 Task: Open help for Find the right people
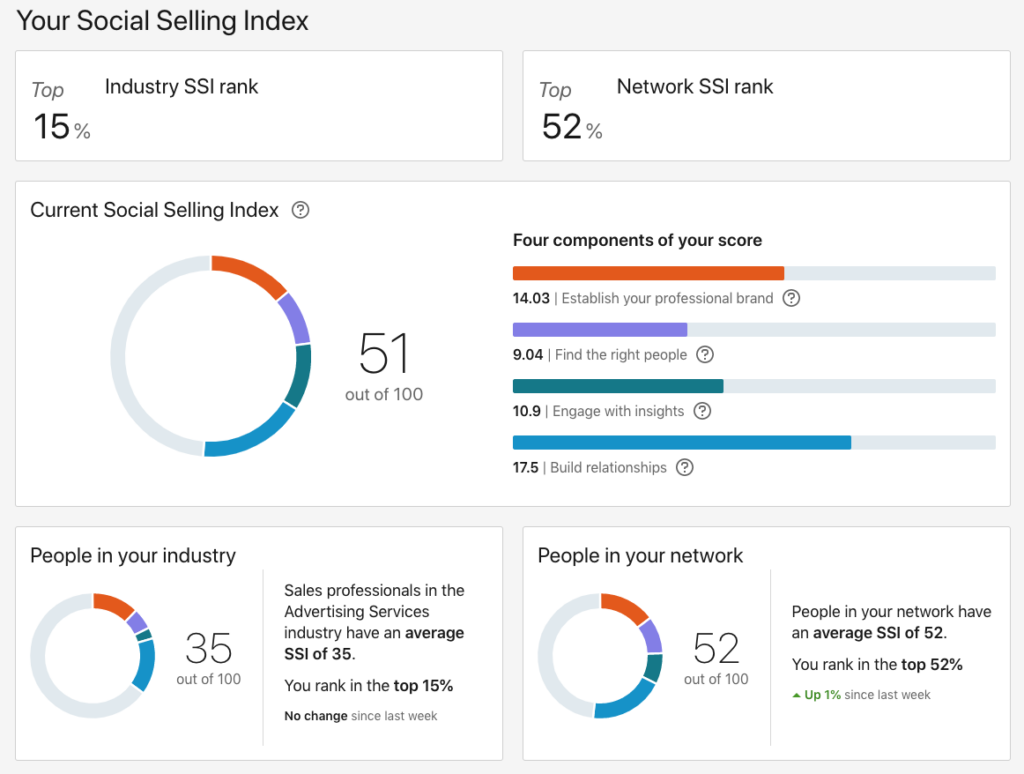coord(702,355)
